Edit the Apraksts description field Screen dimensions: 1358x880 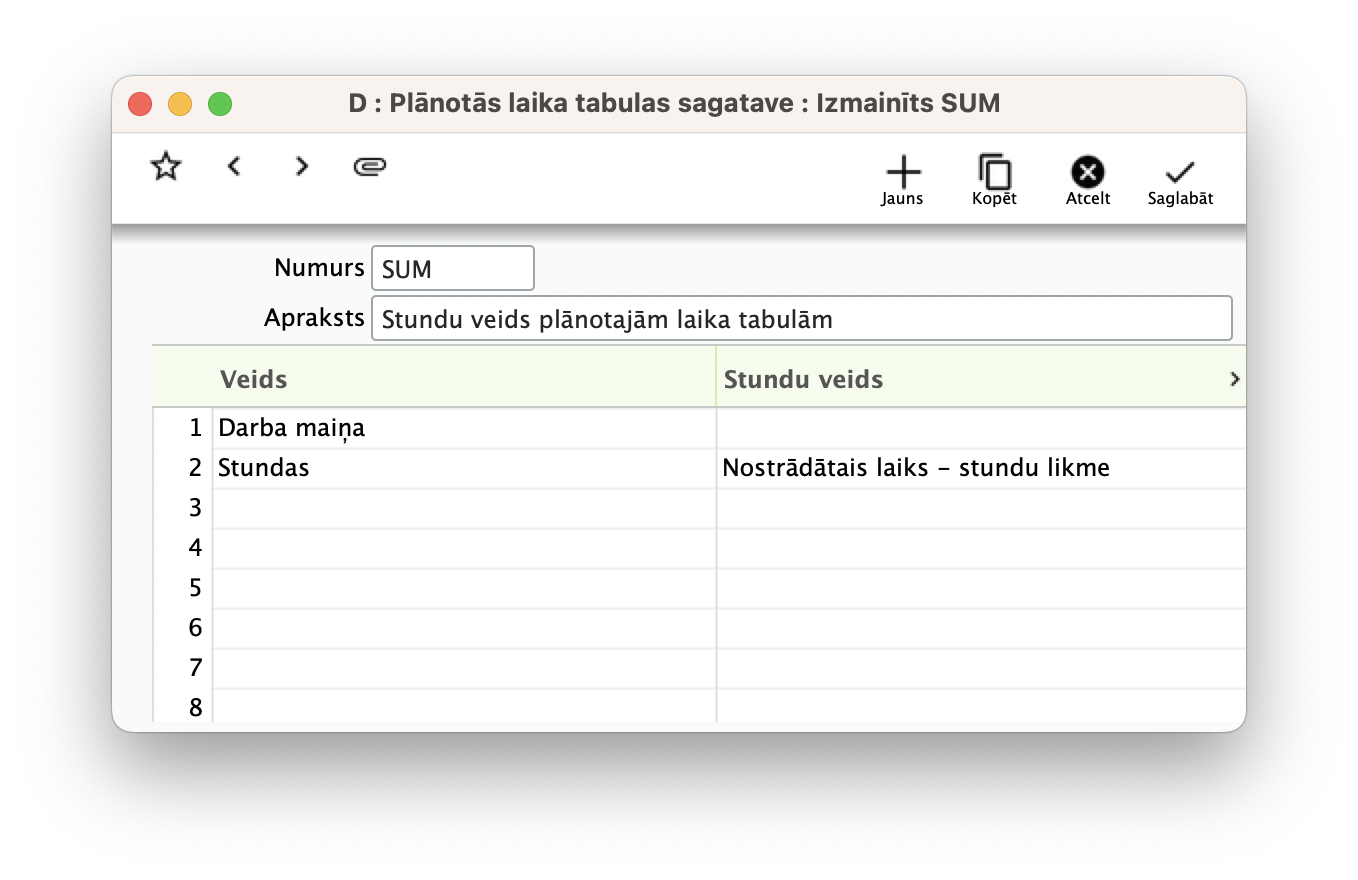point(802,318)
